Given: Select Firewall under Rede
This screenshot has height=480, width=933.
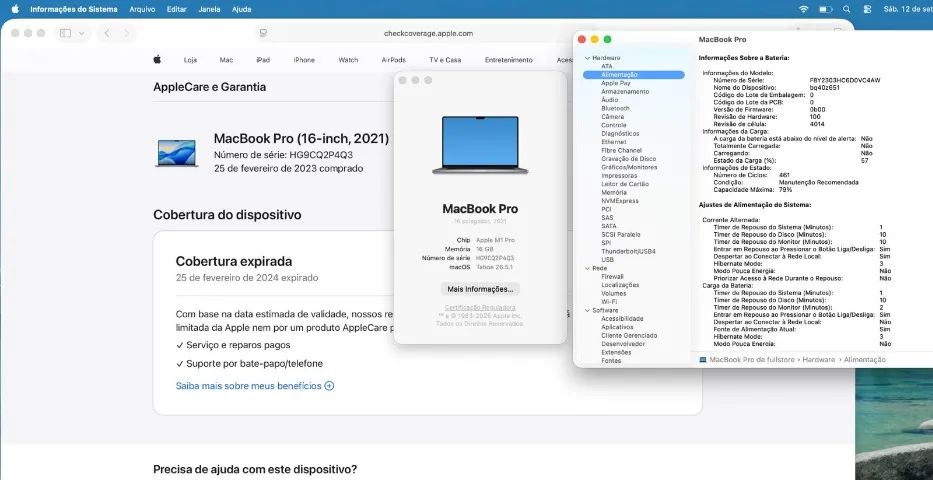Looking at the screenshot, I should pyautogui.click(x=612, y=277).
